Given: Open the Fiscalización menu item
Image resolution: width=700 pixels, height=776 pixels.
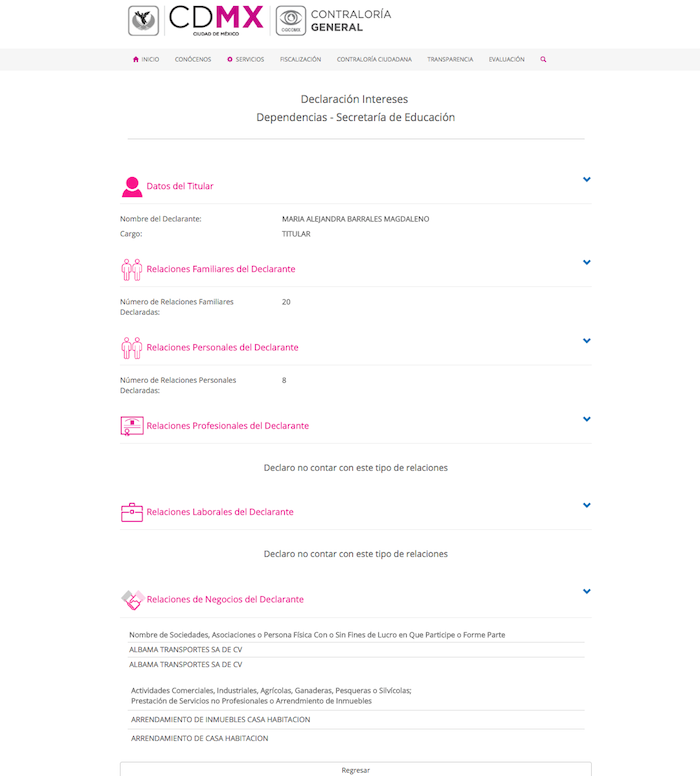Looking at the screenshot, I should pyautogui.click(x=300, y=60).
